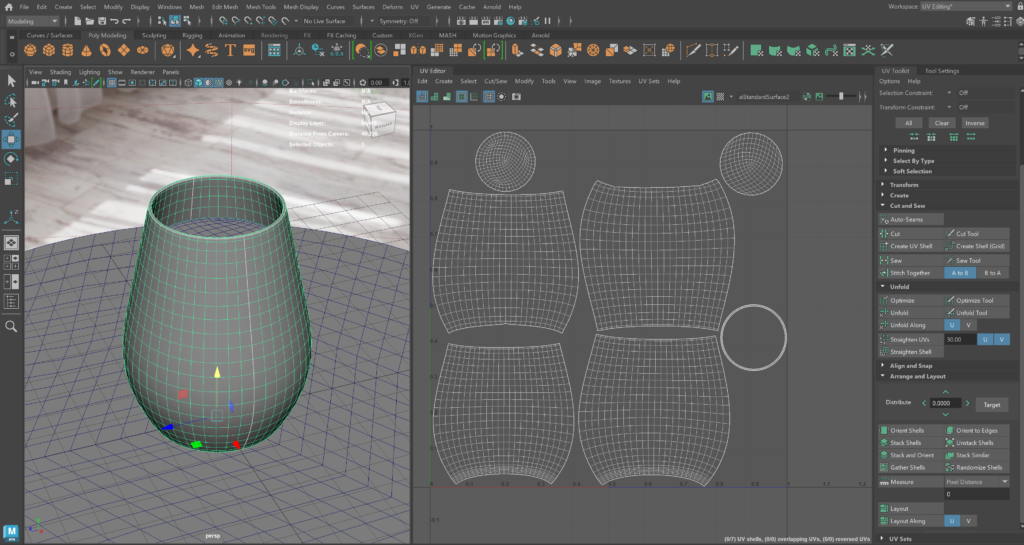Undo the last action with arrow icon
Viewport: 1024px width, 545px height.
(x=114, y=21)
